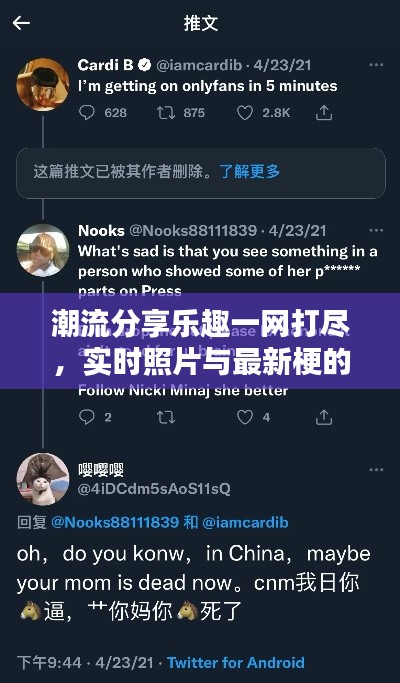This screenshot has height=683, width=400.
Task: Open more options on 嘤嘤嘤's tweet
Action: pos(376,470)
